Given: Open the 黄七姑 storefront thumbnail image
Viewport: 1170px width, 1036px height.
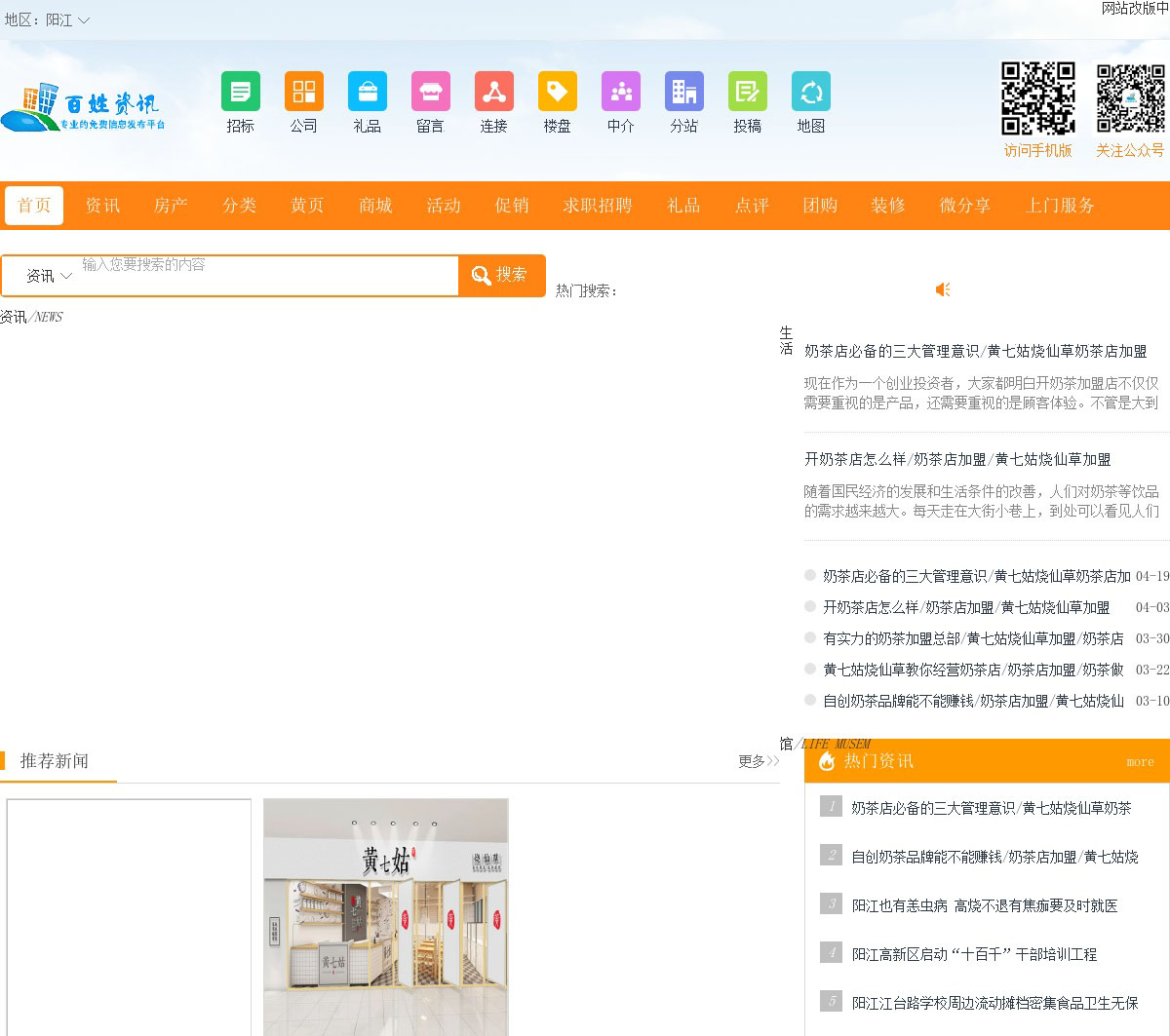Looking at the screenshot, I should click(x=385, y=916).
